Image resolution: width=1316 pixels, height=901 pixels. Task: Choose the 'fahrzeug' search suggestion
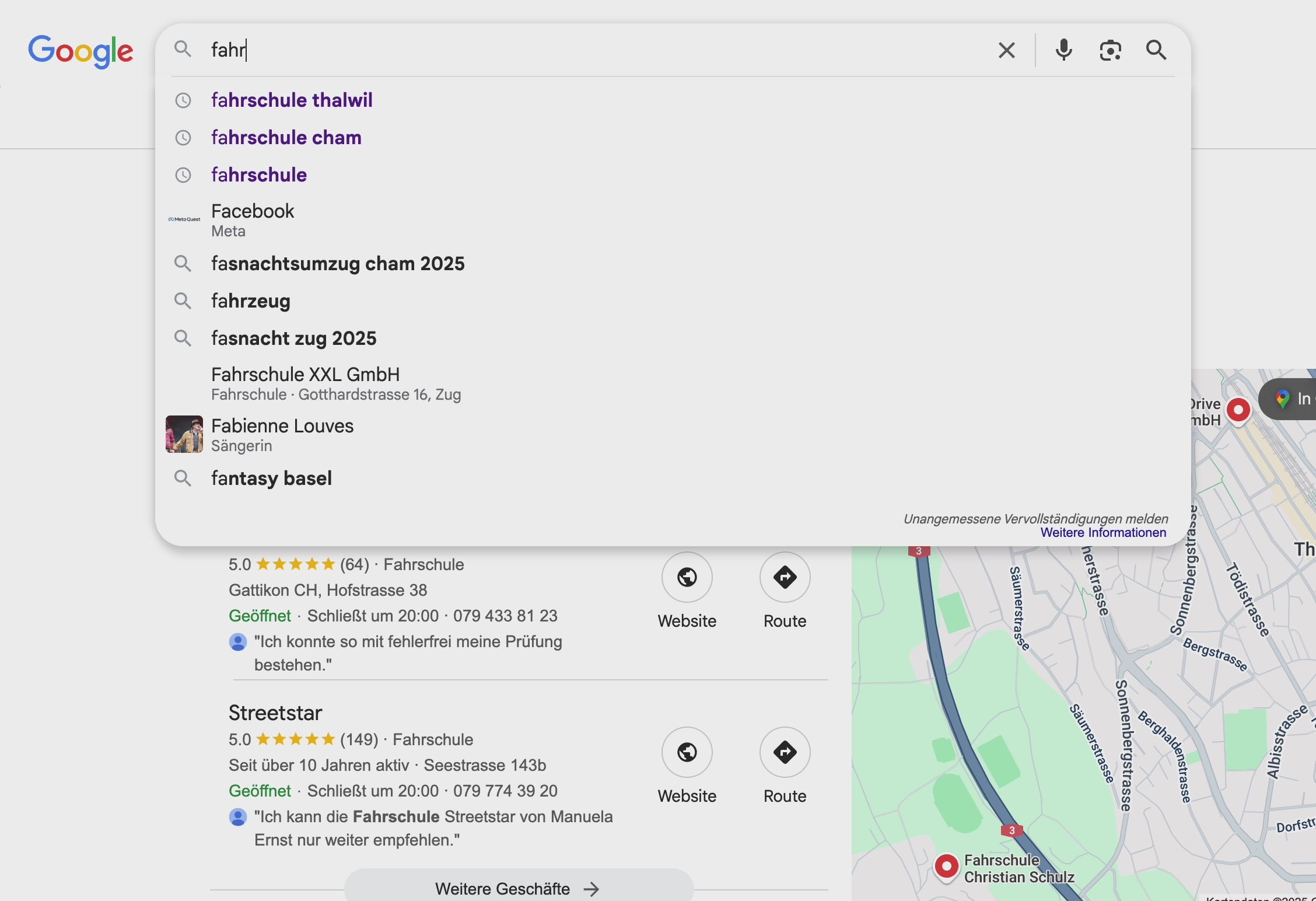click(x=250, y=301)
